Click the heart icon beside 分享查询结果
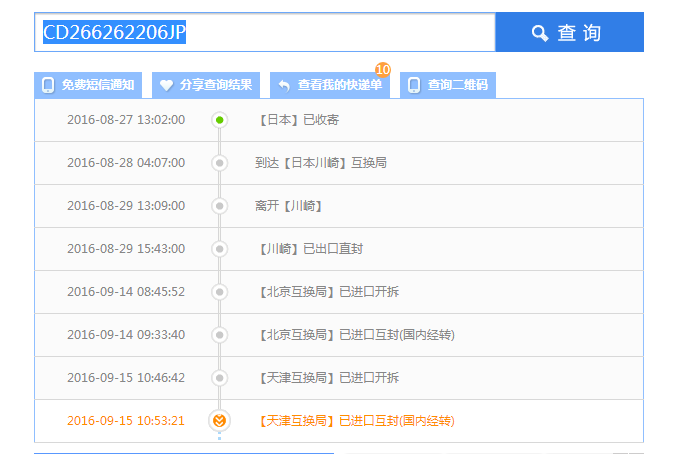This screenshot has width=695, height=454. tap(166, 85)
